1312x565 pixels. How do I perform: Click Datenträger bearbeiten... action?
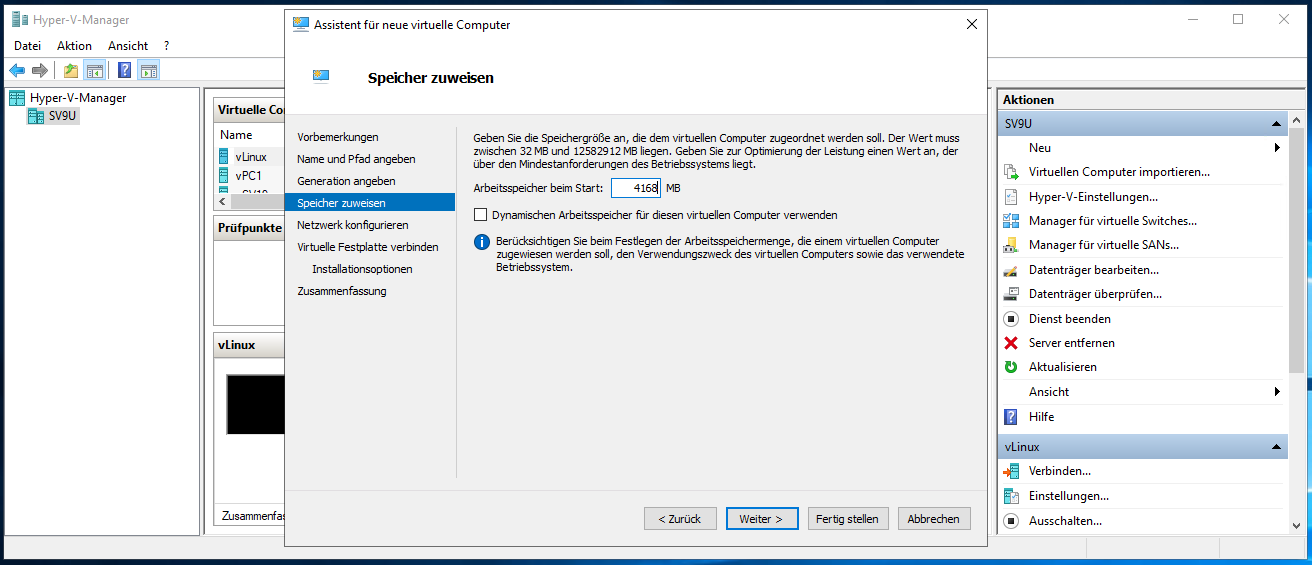(x=1094, y=270)
